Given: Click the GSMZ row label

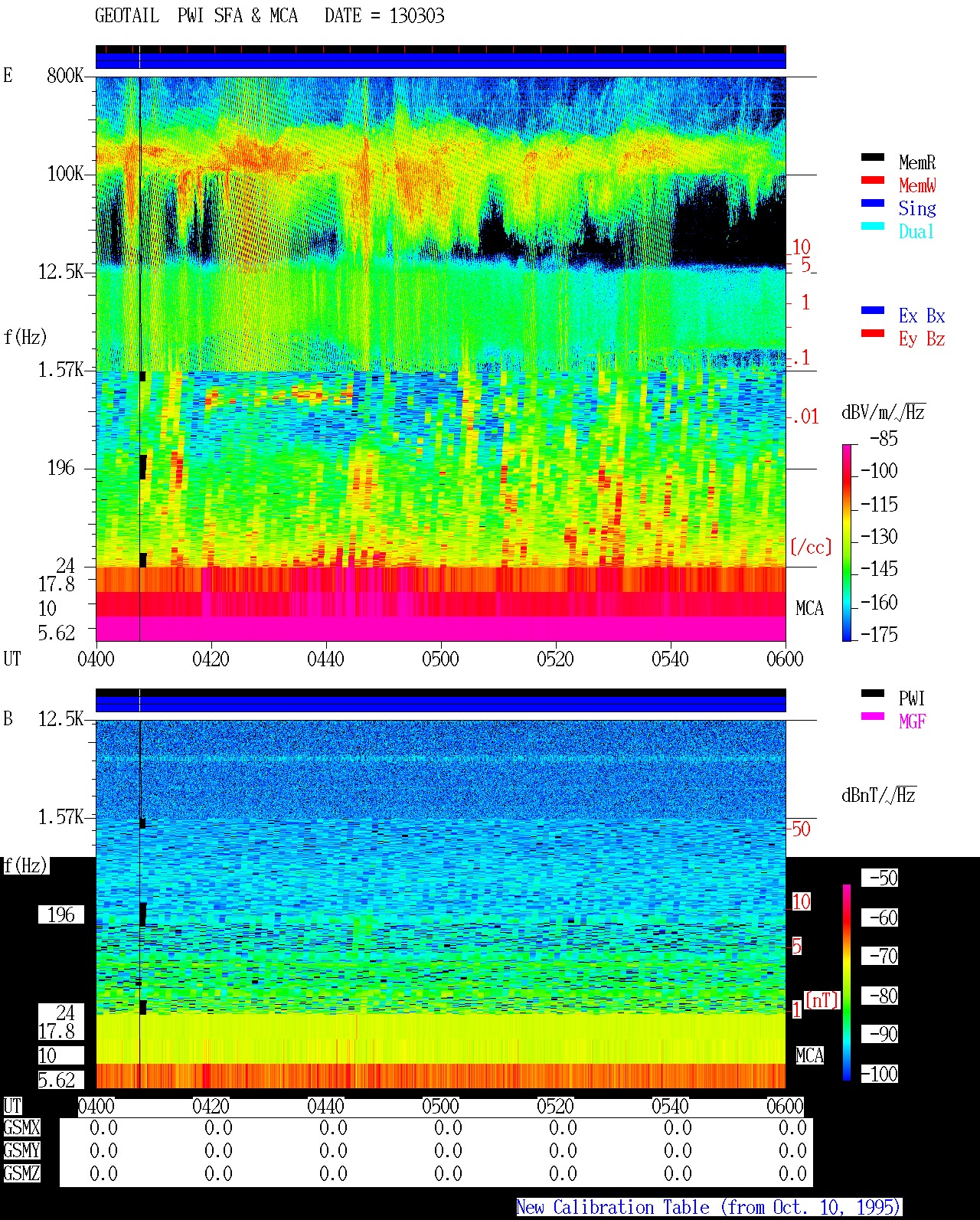Looking at the screenshot, I should pos(21,1173).
